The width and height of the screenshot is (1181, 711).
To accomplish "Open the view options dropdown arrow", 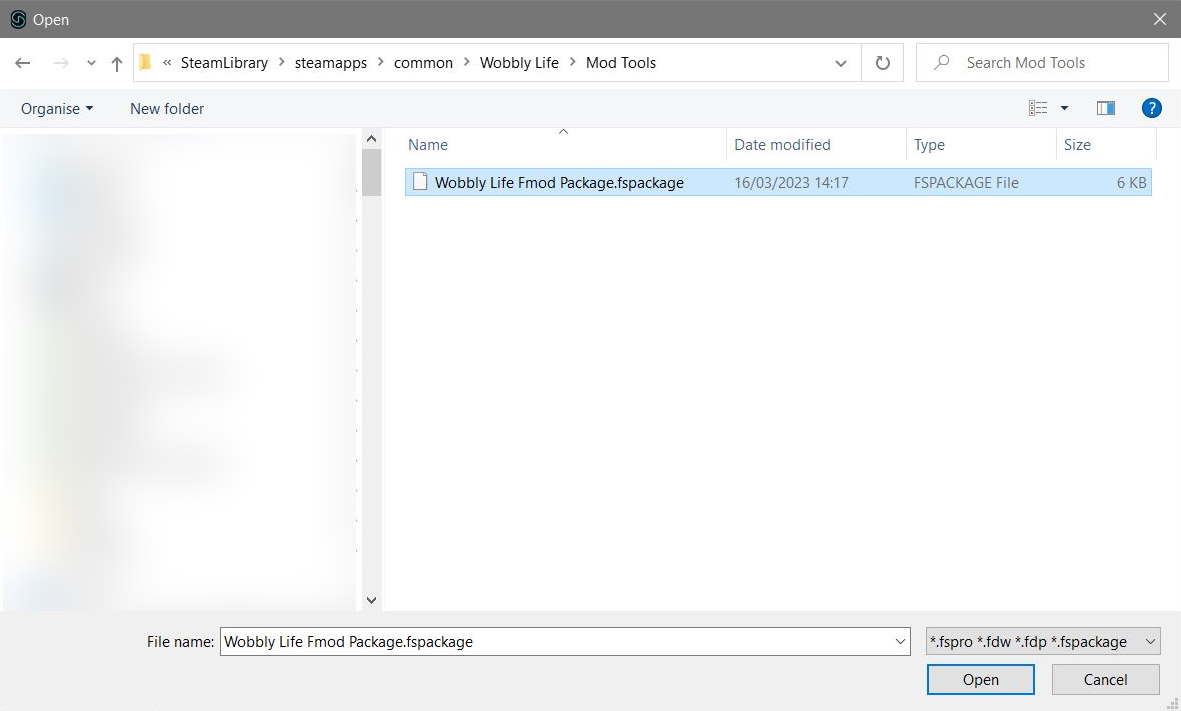I will coord(1063,107).
